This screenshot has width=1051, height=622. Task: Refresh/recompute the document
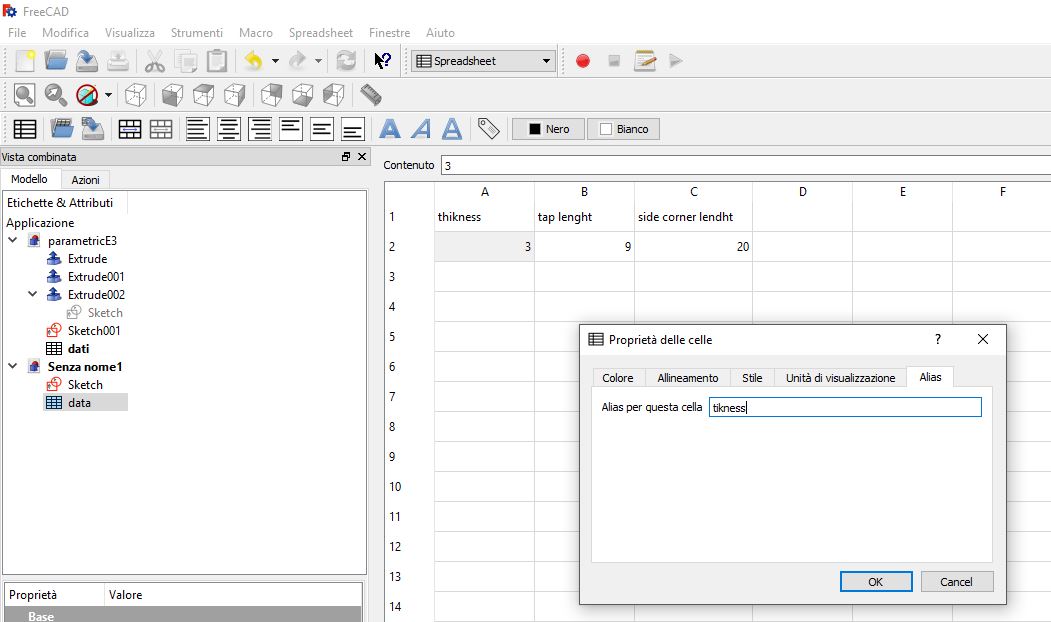click(346, 61)
